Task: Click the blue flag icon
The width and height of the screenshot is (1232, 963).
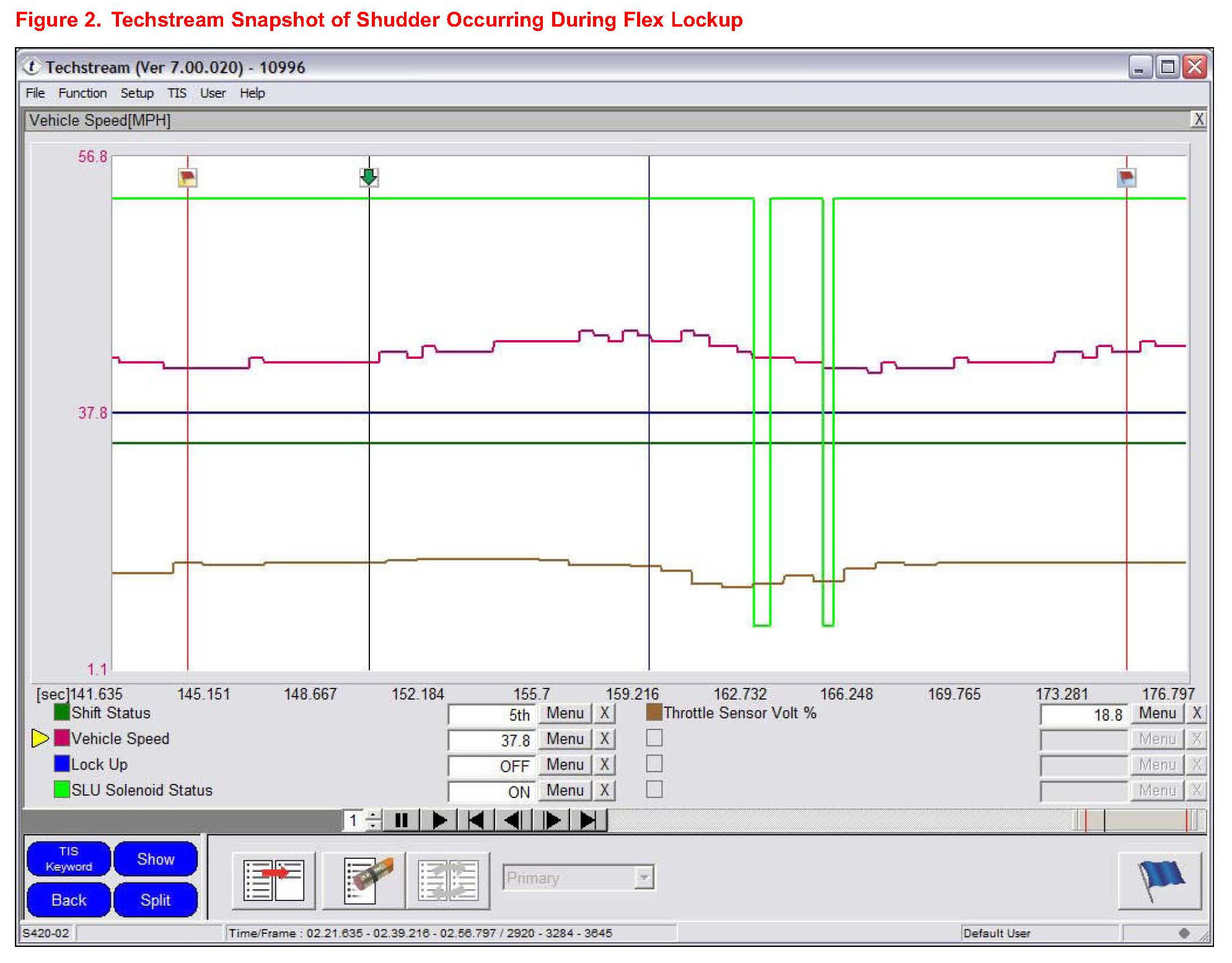Action: (1159, 880)
